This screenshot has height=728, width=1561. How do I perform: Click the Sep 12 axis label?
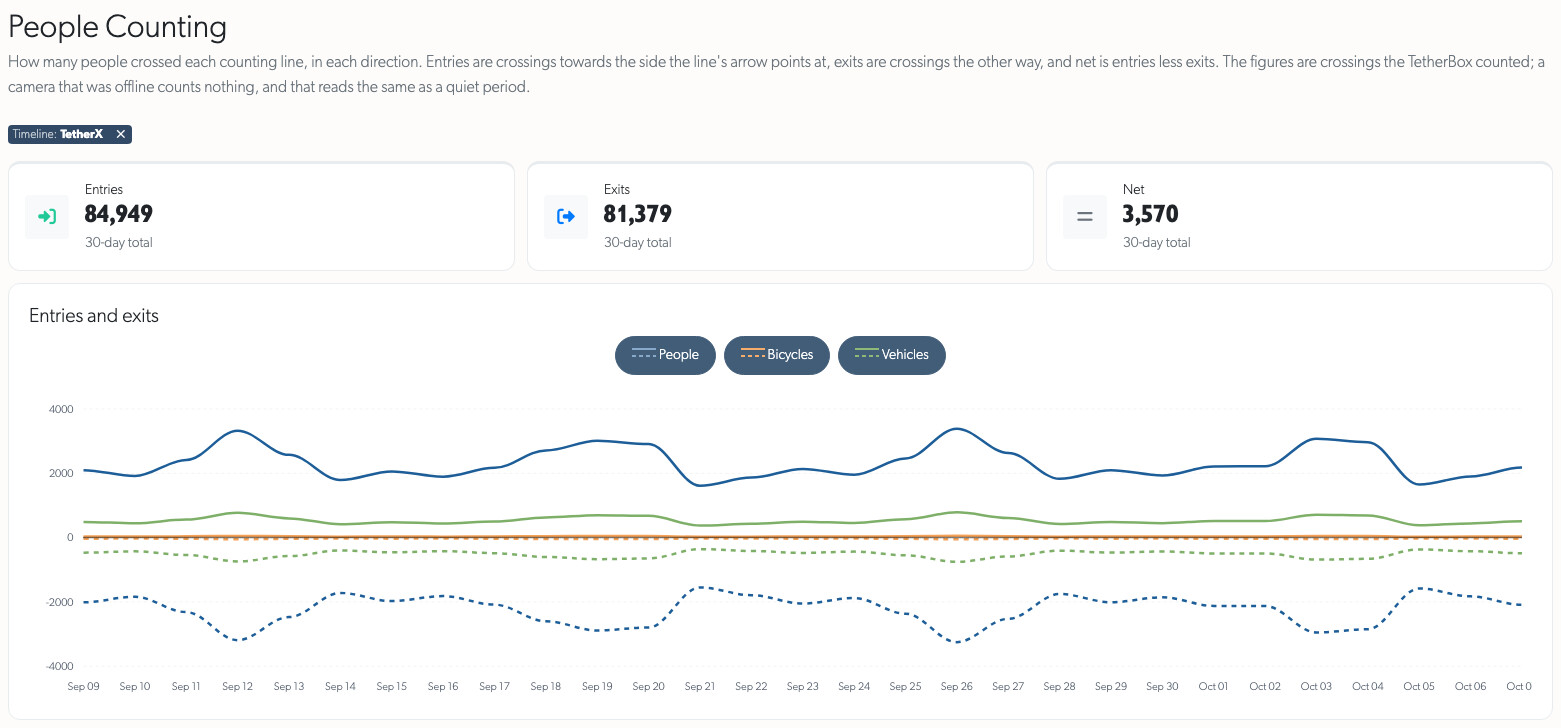[238, 687]
